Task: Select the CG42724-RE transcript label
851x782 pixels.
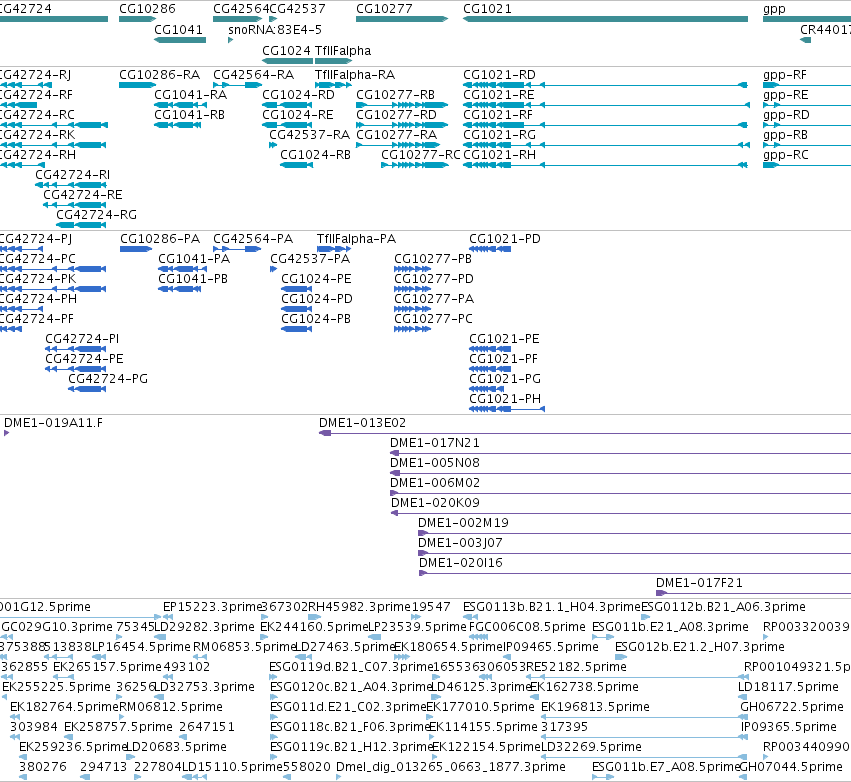Action: click(82, 195)
